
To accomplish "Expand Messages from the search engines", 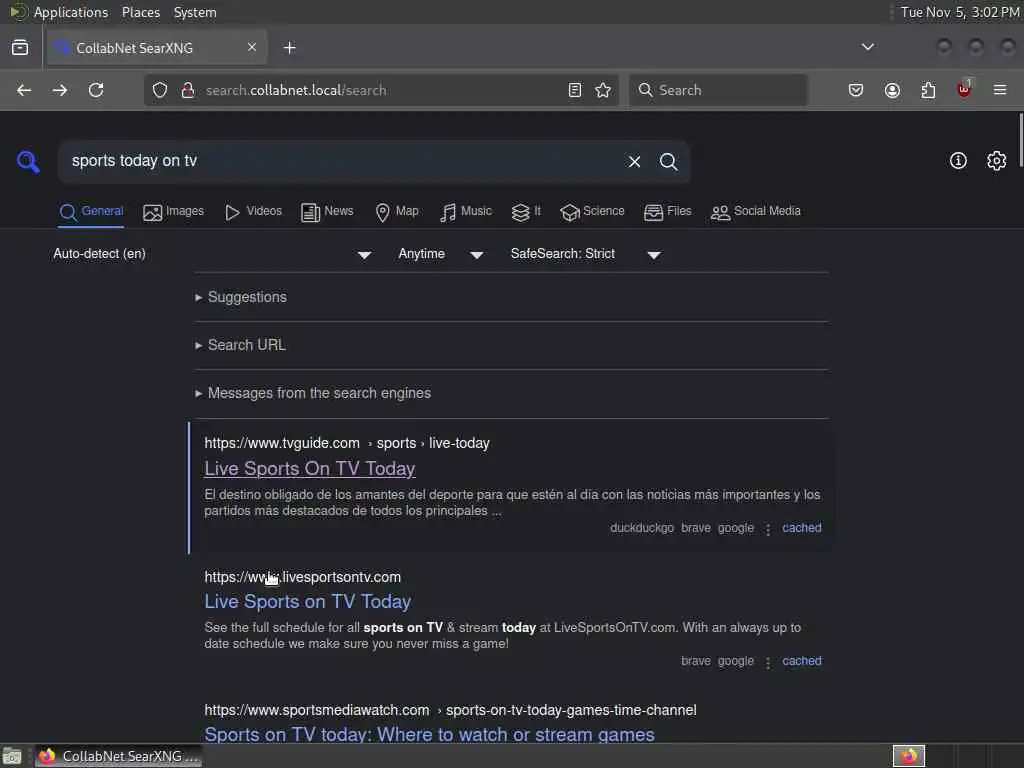I will [x=313, y=393].
